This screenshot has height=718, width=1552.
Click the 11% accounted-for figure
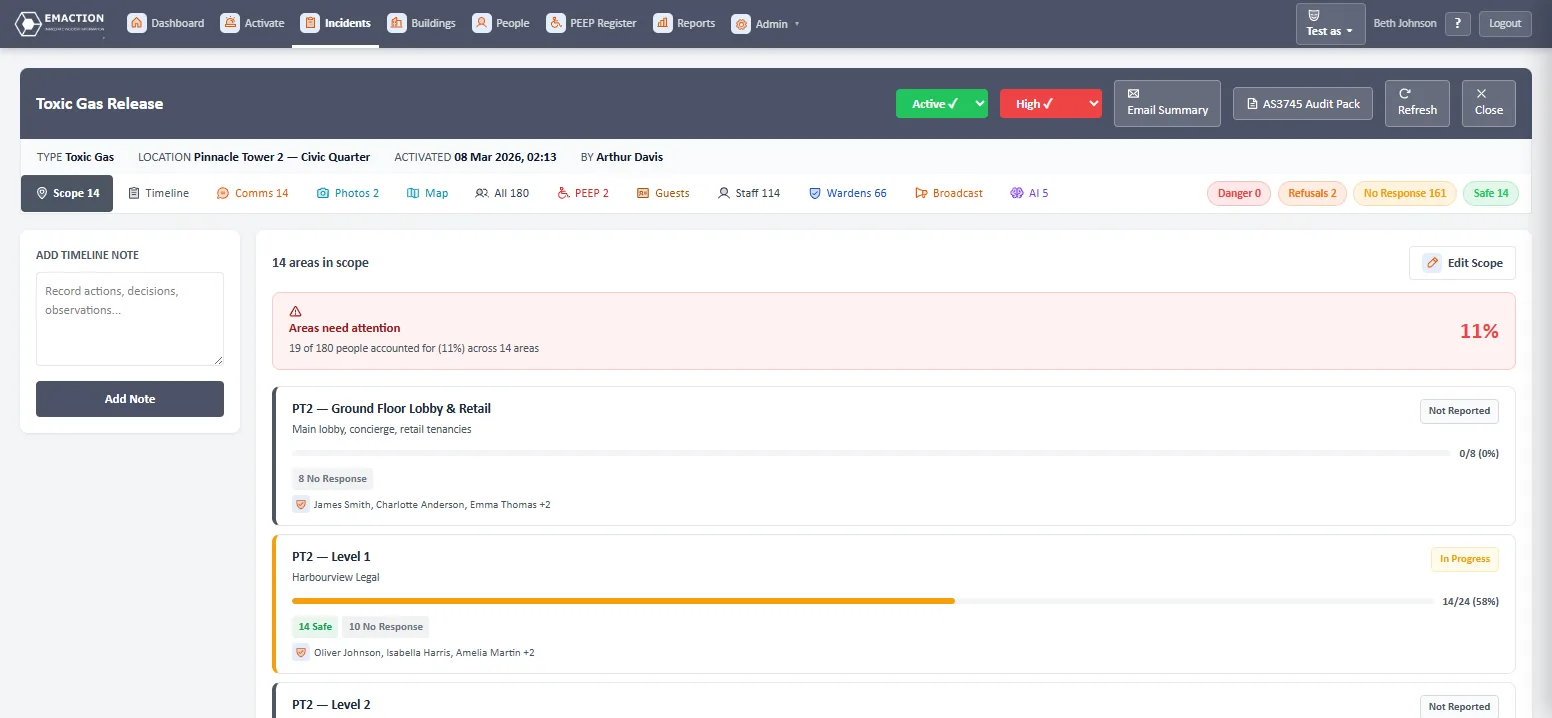point(1479,331)
